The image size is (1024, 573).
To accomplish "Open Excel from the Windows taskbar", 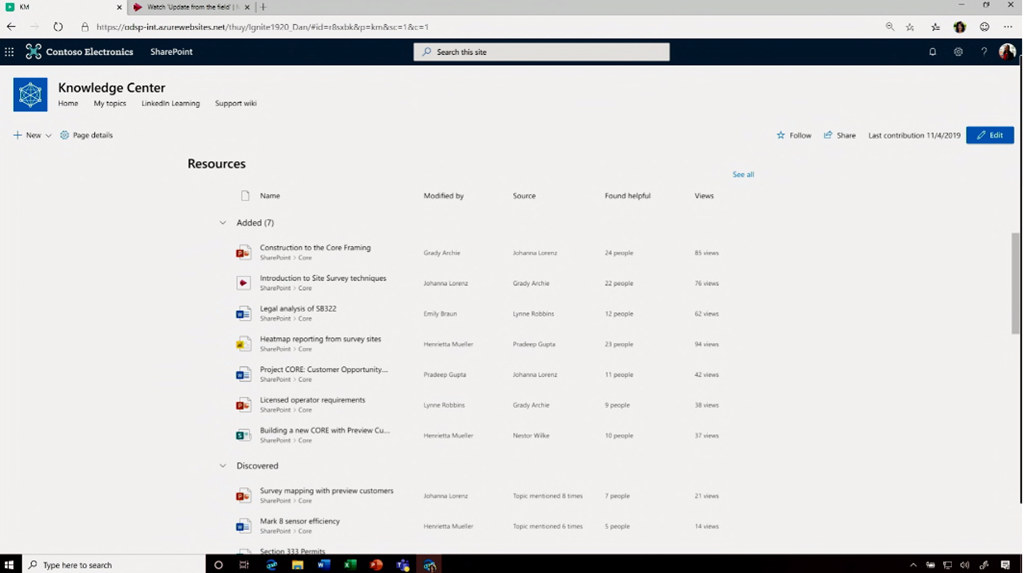I will tap(350, 565).
